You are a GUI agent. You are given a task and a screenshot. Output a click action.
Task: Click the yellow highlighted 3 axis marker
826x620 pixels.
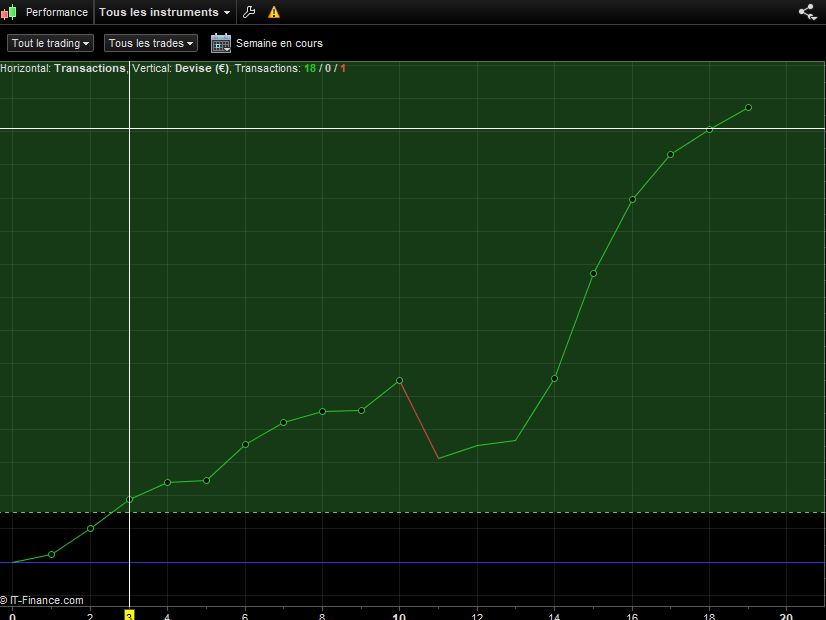click(x=129, y=615)
